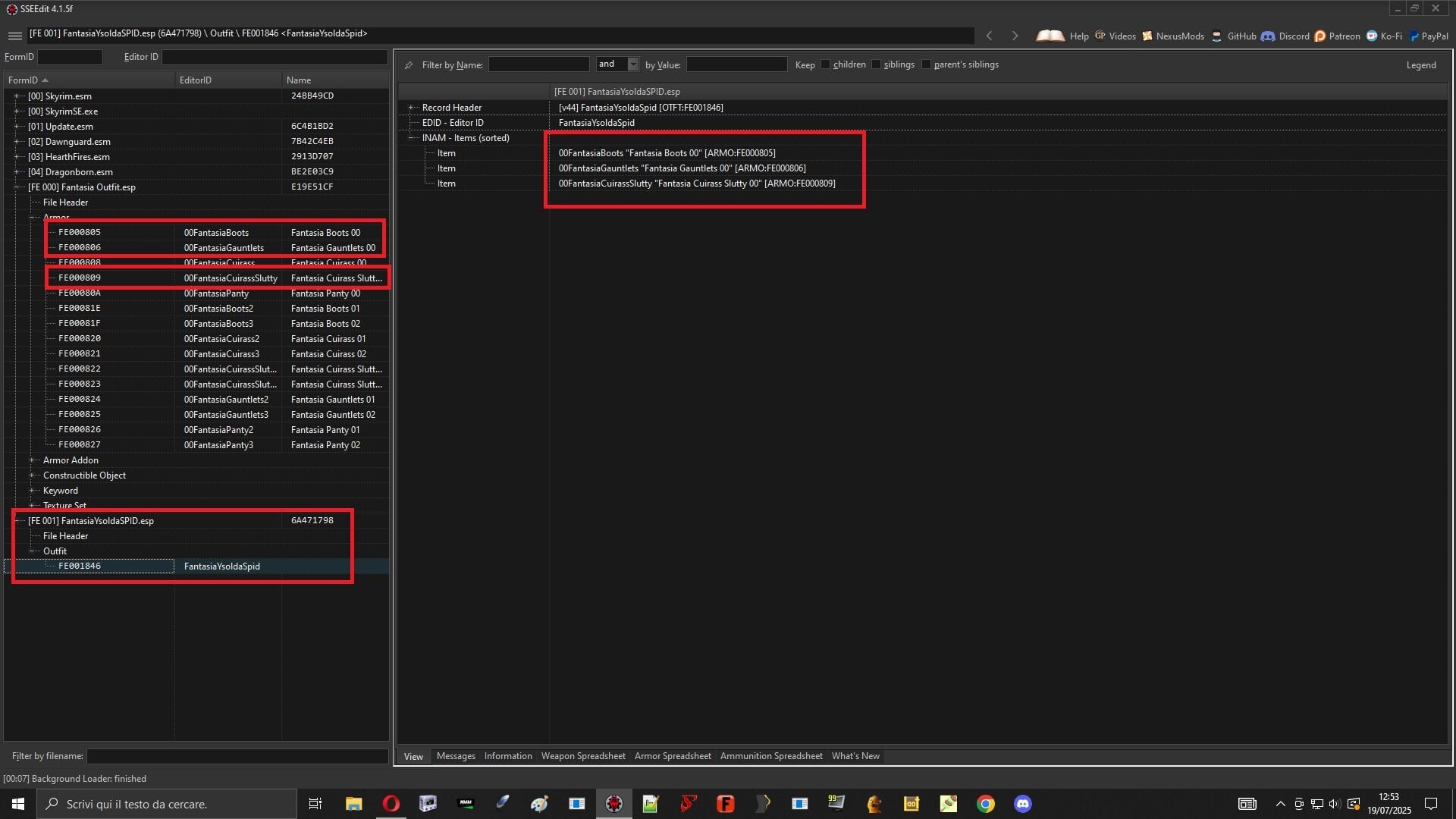
Task: Enable the parent's siblings checkbox
Action: (x=927, y=64)
